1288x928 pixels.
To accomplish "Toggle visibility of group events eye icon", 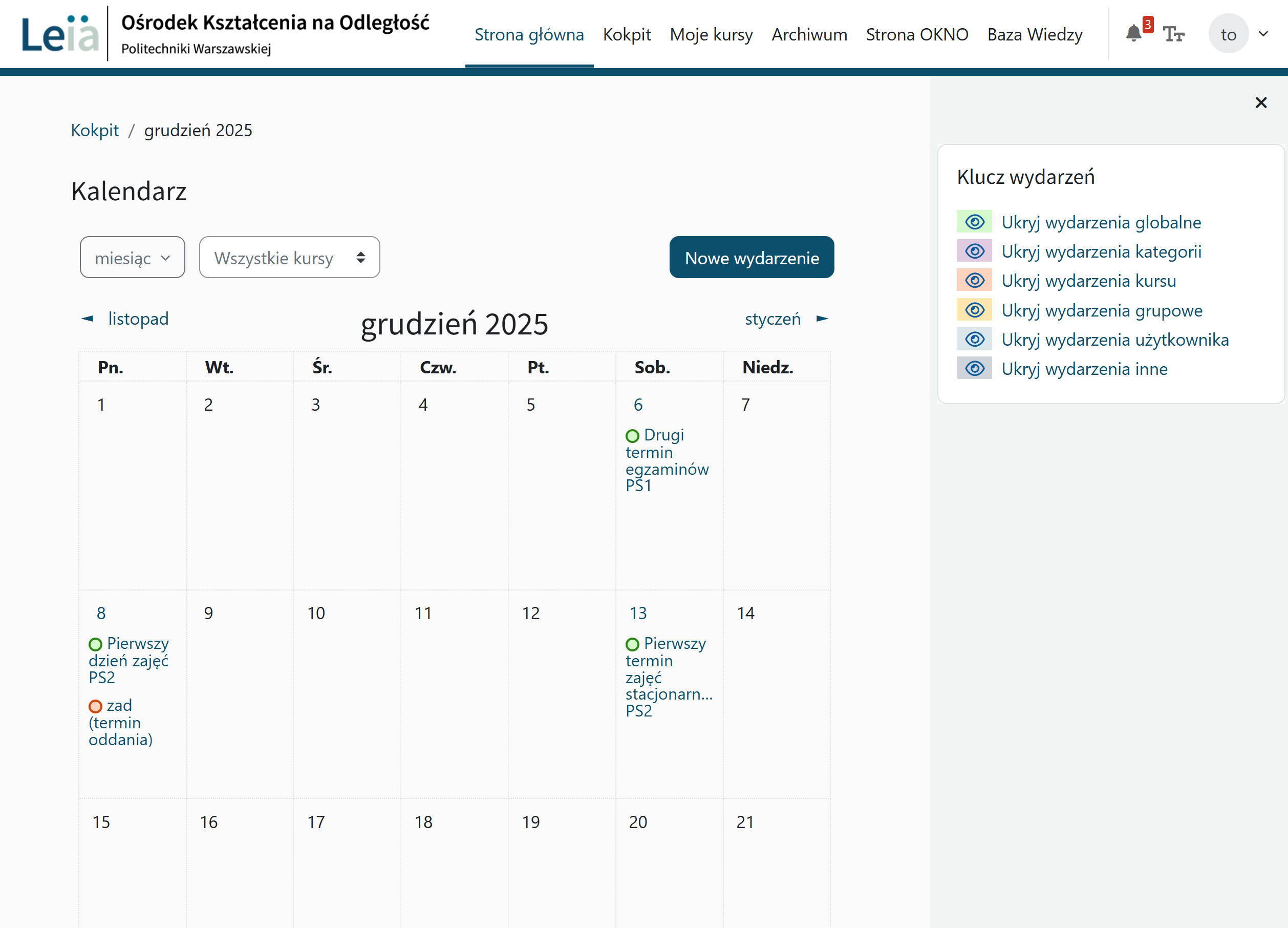I will coord(975,310).
